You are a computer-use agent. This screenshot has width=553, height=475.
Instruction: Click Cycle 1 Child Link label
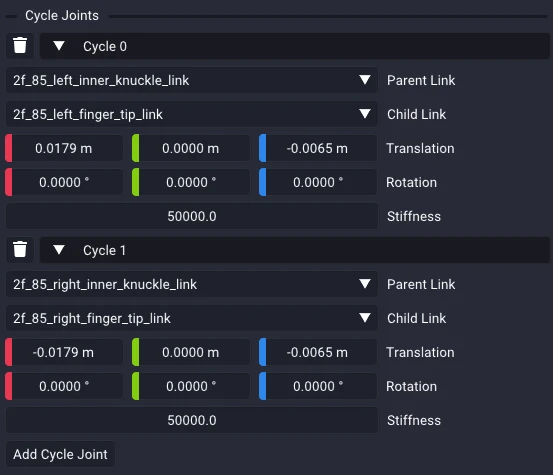tap(416, 318)
